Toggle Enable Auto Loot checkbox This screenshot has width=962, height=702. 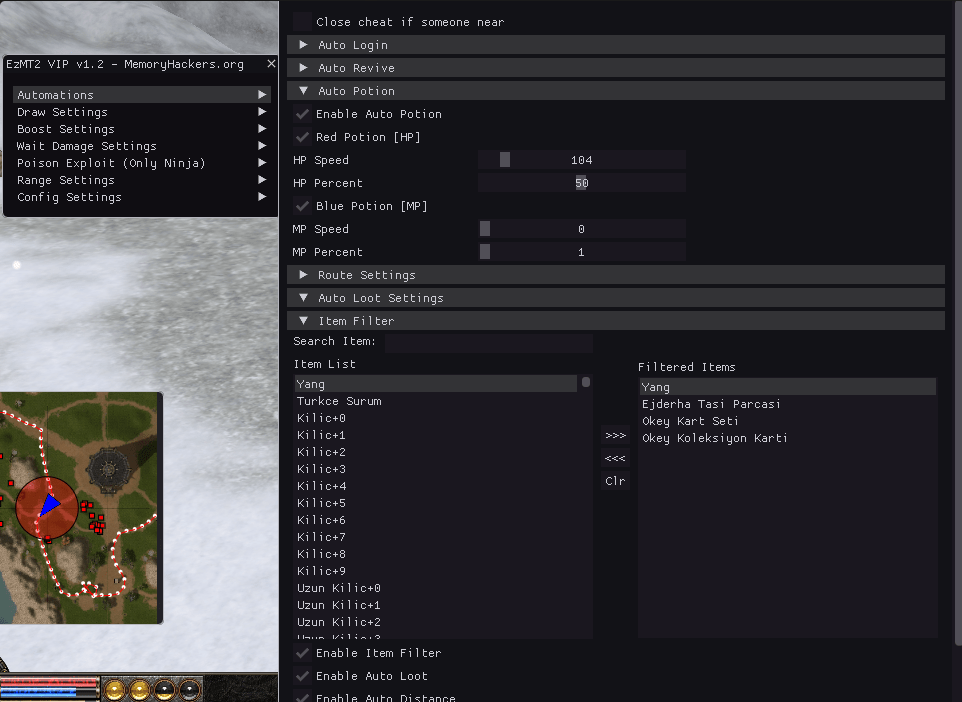(x=302, y=676)
